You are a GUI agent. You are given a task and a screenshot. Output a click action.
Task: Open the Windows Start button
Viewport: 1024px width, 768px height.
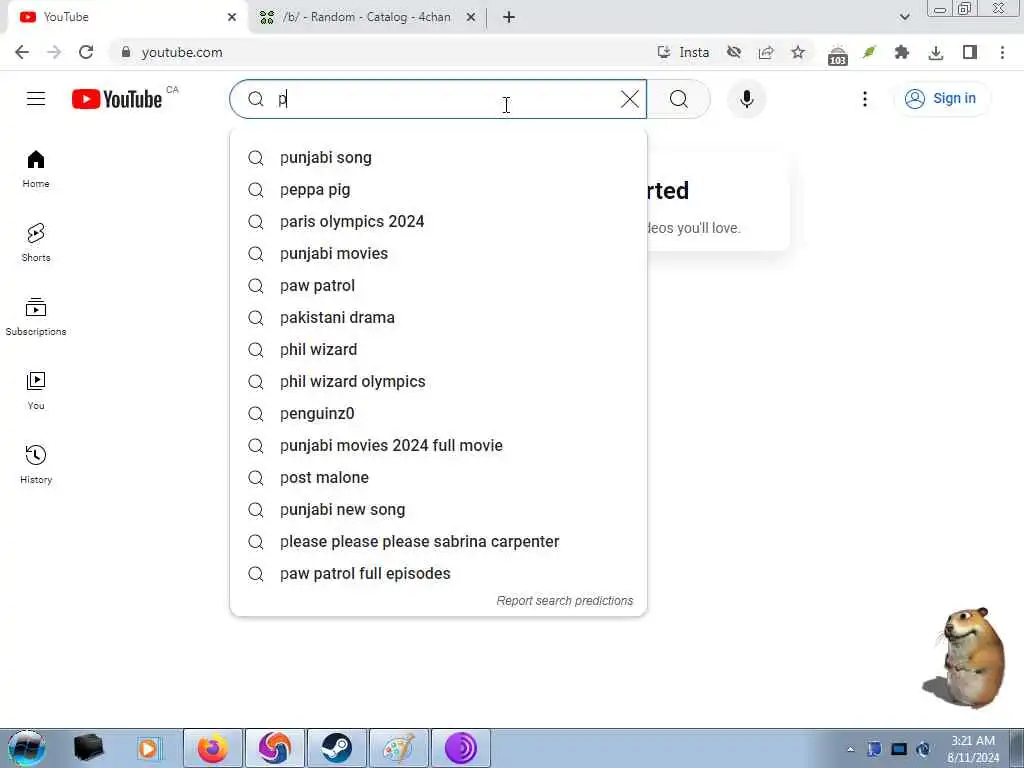pyautogui.click(x=27, y=748)
